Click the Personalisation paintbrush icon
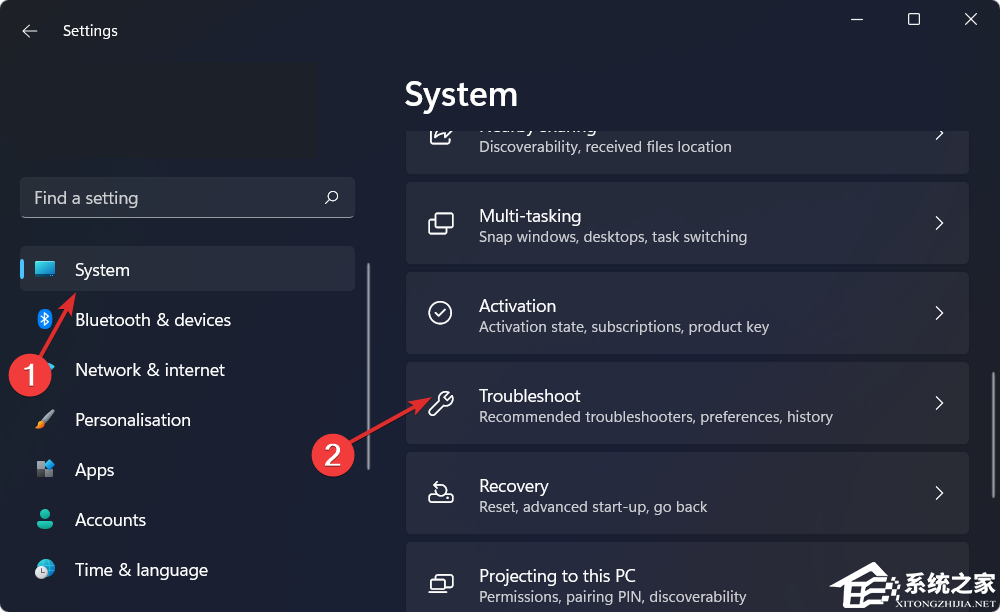Screen dimensions: 1000x612 pos(45,420)
